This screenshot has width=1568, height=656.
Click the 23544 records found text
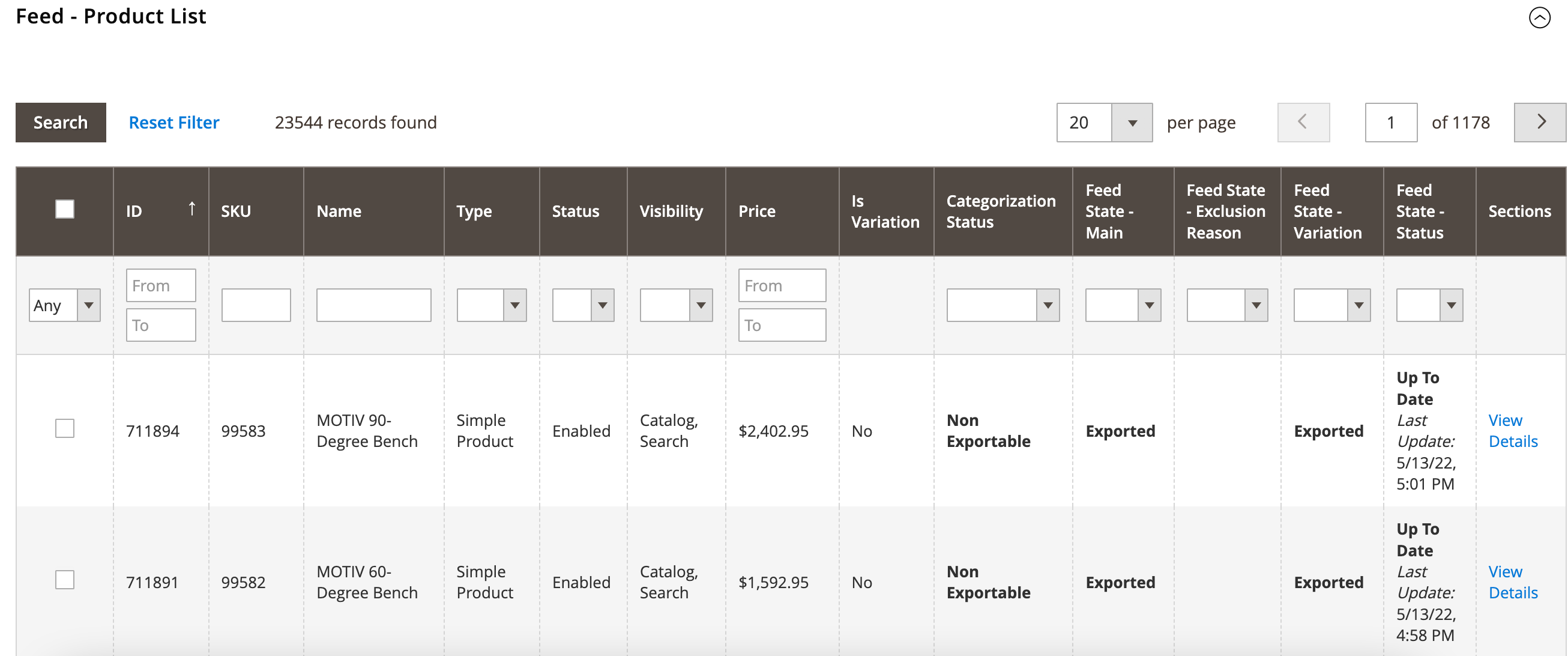355,123
